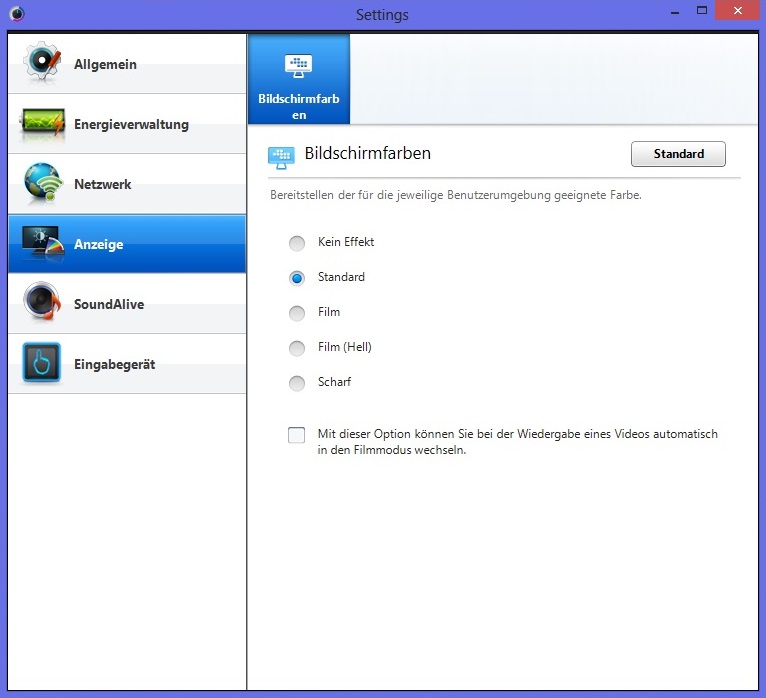The height and width of the screenshot is (698, 766).
Task: Choose the Film (Hell) radio option
Action: tap(297, 348)
